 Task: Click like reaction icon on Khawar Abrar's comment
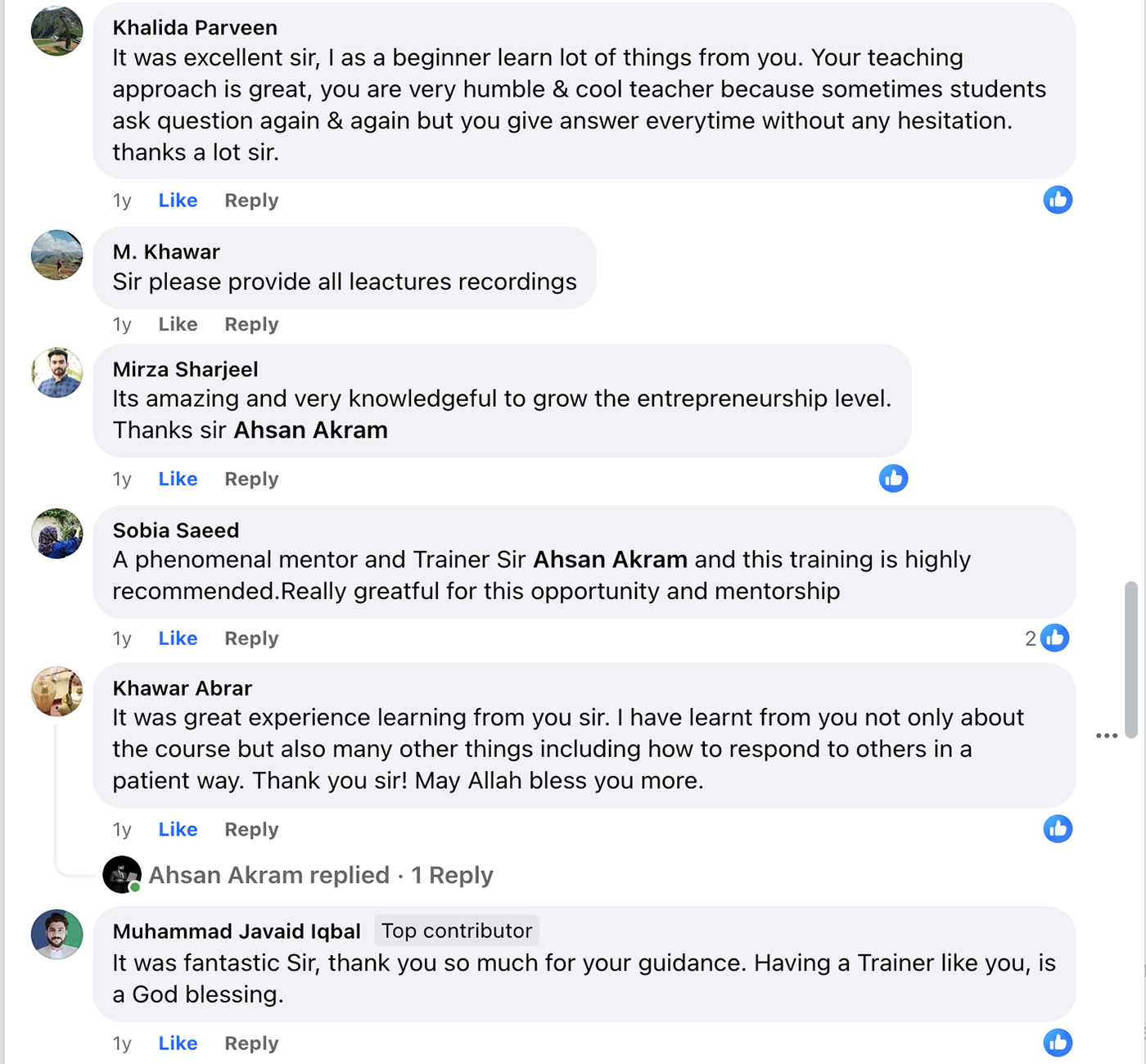point(1058,829)
